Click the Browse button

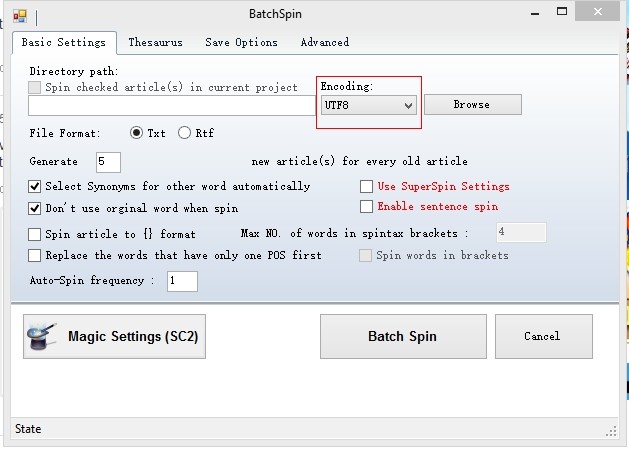[x=472, y=105]
